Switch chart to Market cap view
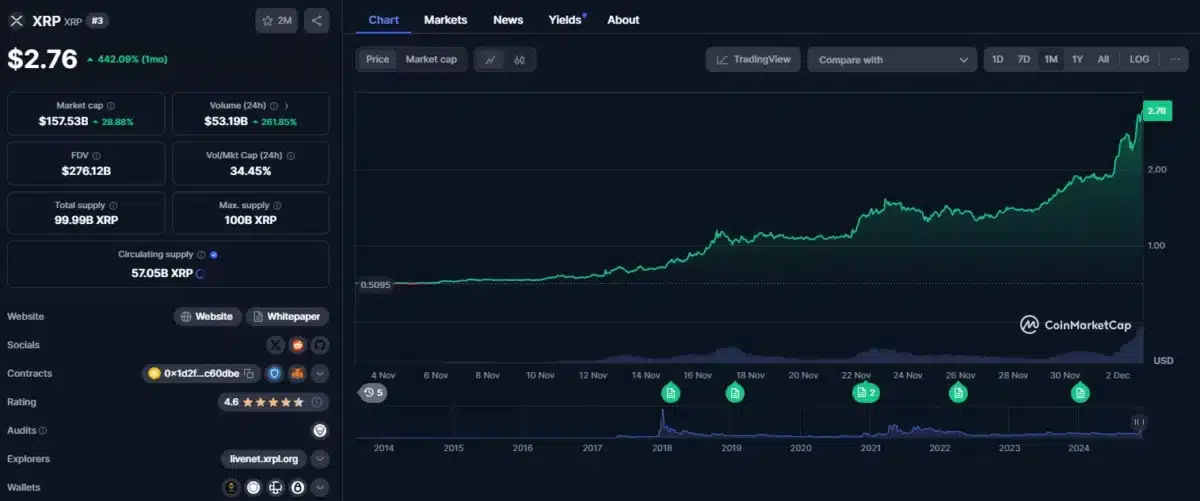The image size is (1200, 501). (431, 59)
